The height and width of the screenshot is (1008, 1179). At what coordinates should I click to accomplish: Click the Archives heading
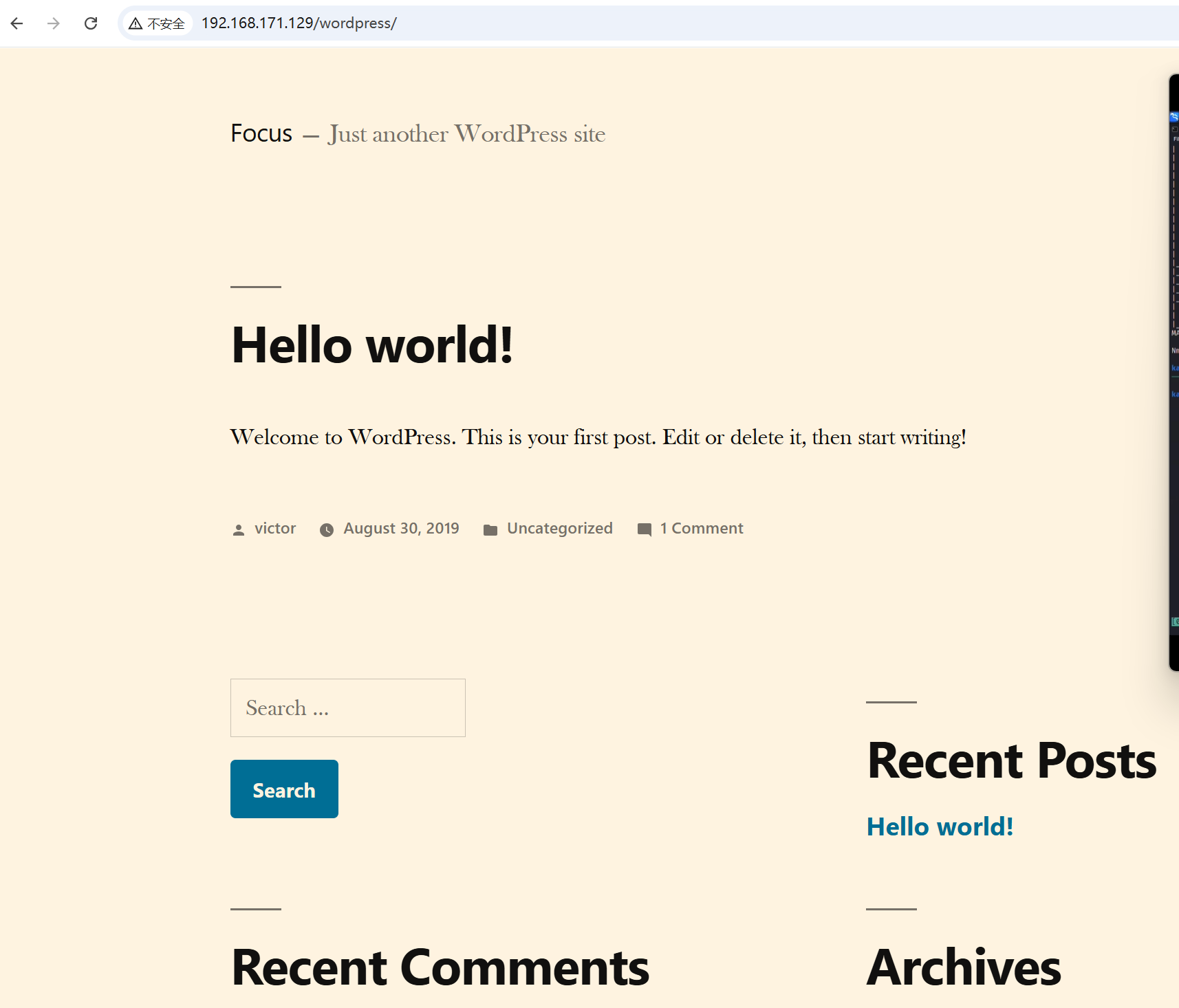click(964, 967)
